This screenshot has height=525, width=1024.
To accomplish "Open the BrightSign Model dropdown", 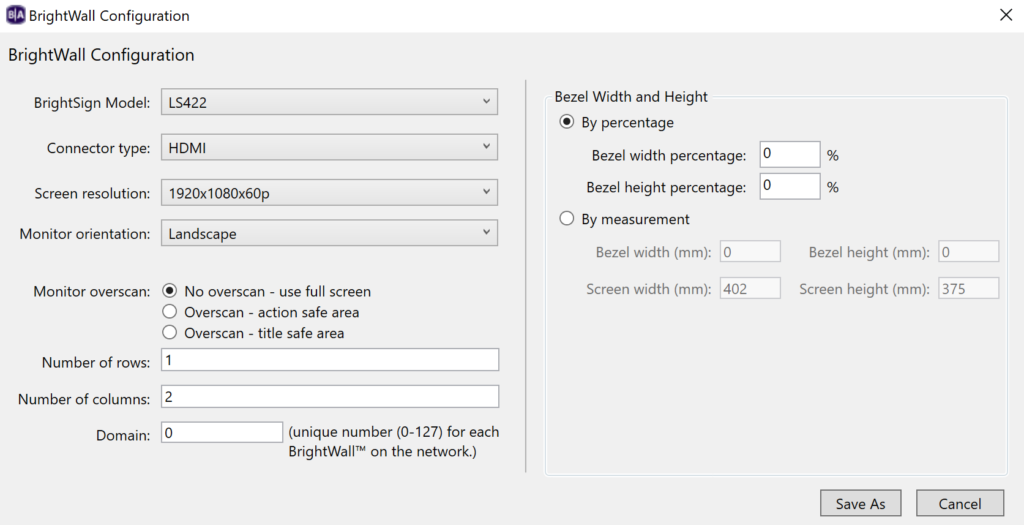I will coord(329,102).
